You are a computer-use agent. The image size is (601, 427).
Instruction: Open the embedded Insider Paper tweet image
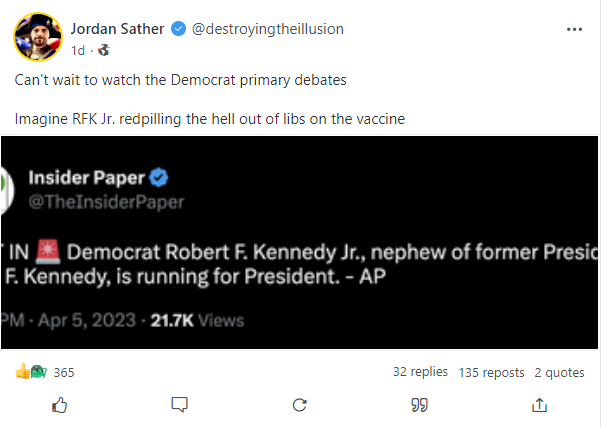pos(300,243)
